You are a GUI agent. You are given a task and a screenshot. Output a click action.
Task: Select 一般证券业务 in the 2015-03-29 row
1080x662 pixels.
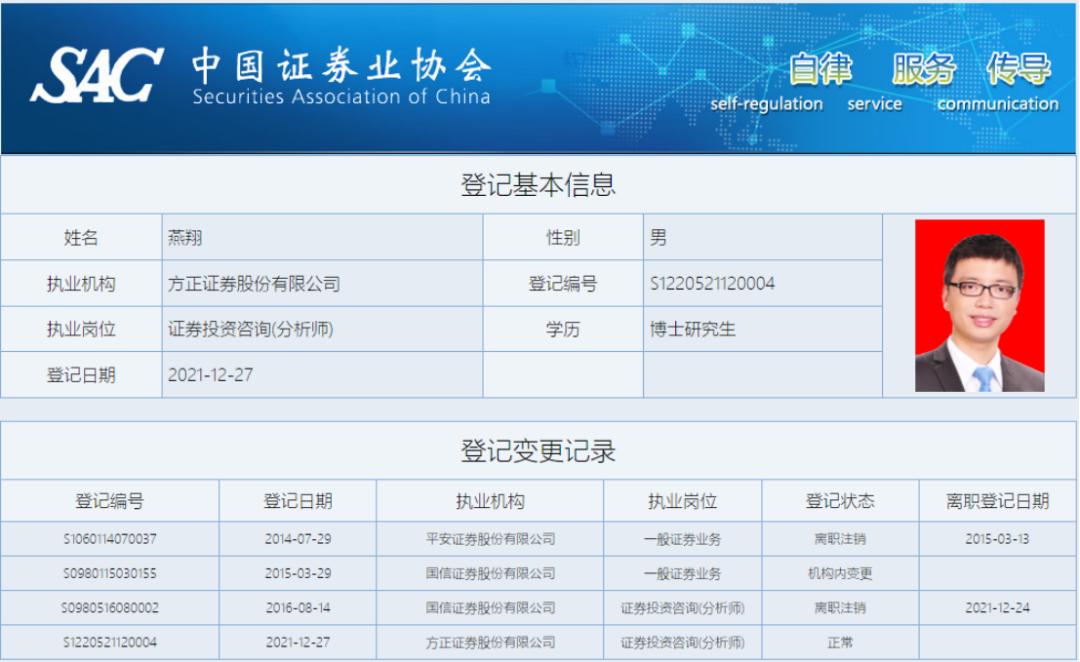point(683,573)
